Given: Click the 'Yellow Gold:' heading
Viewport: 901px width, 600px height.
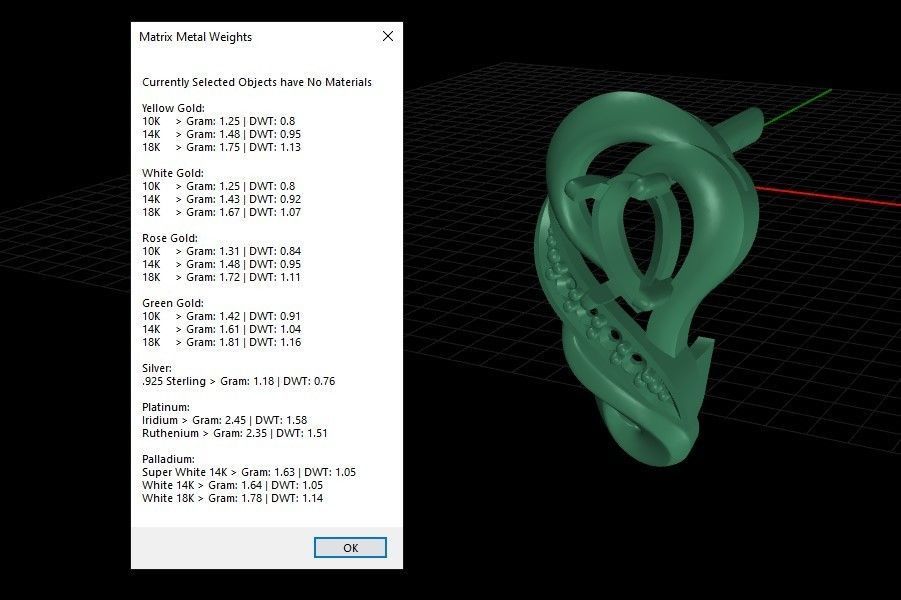Looking at the screenshot, I should tap(173, 108).
